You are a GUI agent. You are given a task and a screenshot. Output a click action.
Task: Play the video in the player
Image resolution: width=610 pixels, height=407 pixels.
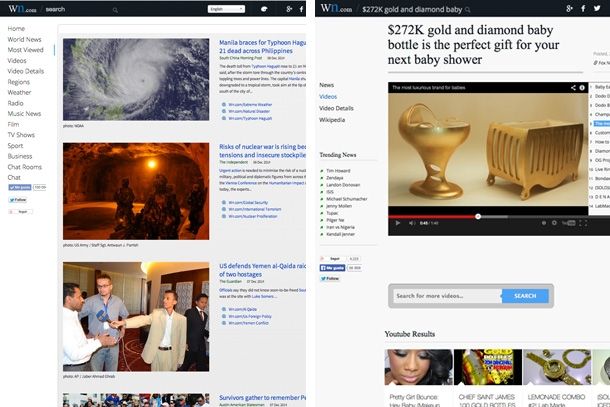[396, 223]
